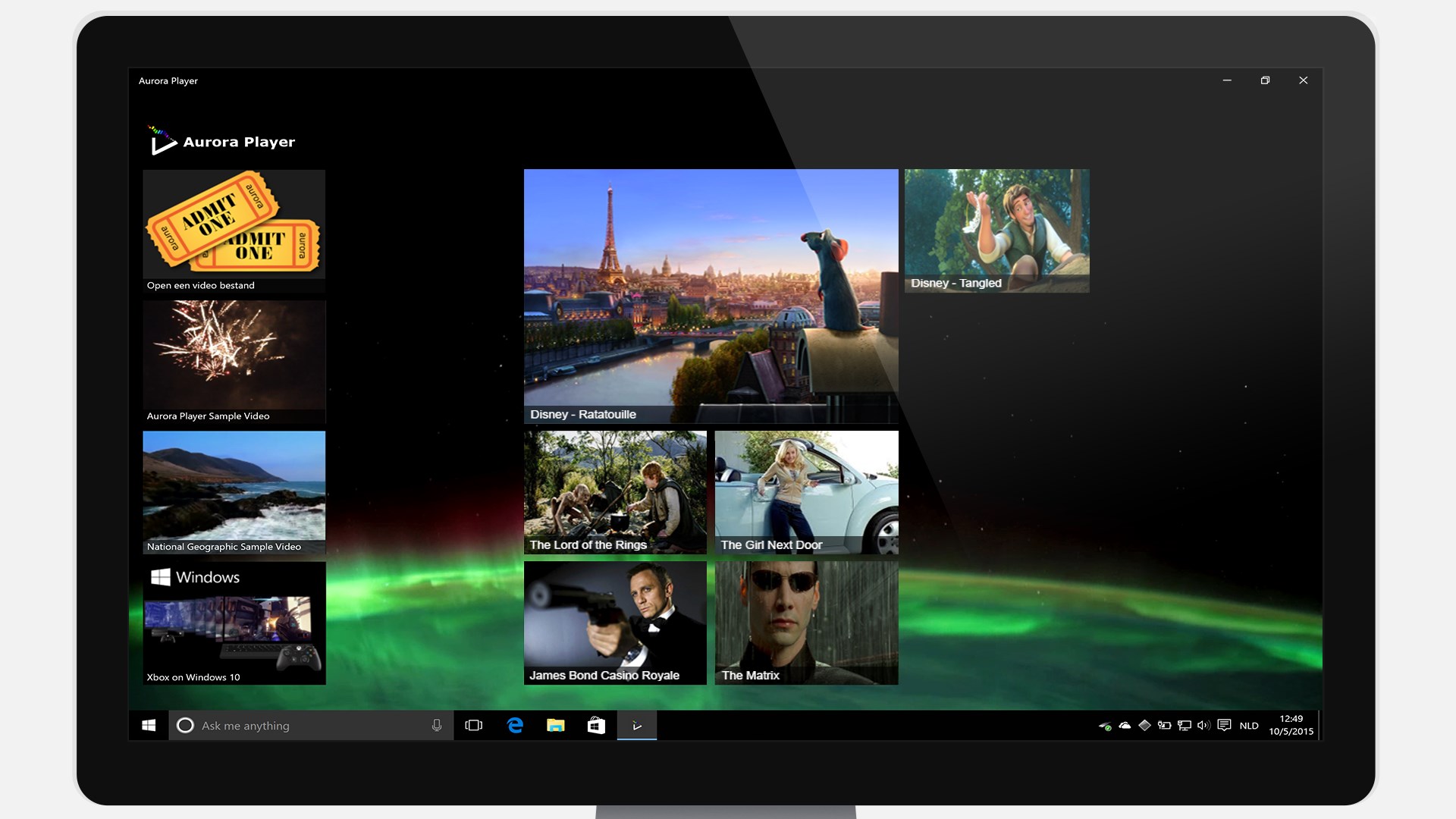Open Task View in the taskbar
Image resolution: width=1456 pixels, height=819 pixels.
(x=474, y=726)
